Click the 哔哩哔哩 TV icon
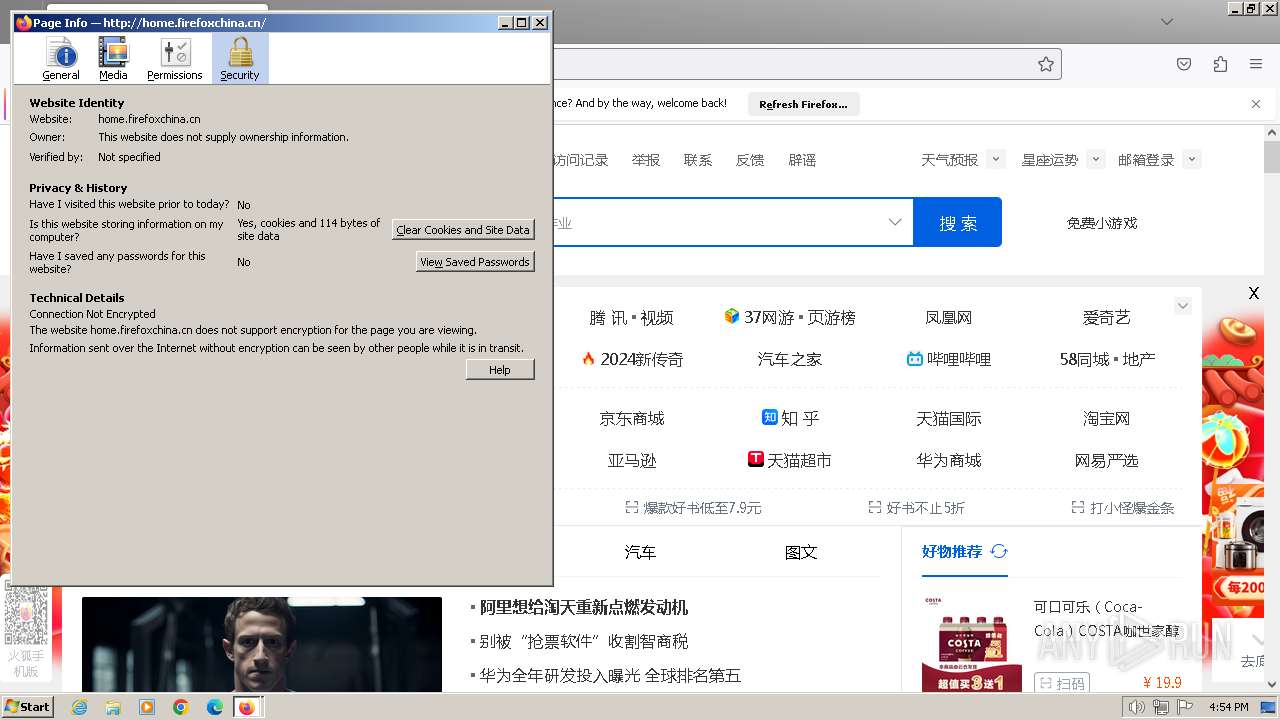This screenshot has width=1280, height=720. [914, 358]
